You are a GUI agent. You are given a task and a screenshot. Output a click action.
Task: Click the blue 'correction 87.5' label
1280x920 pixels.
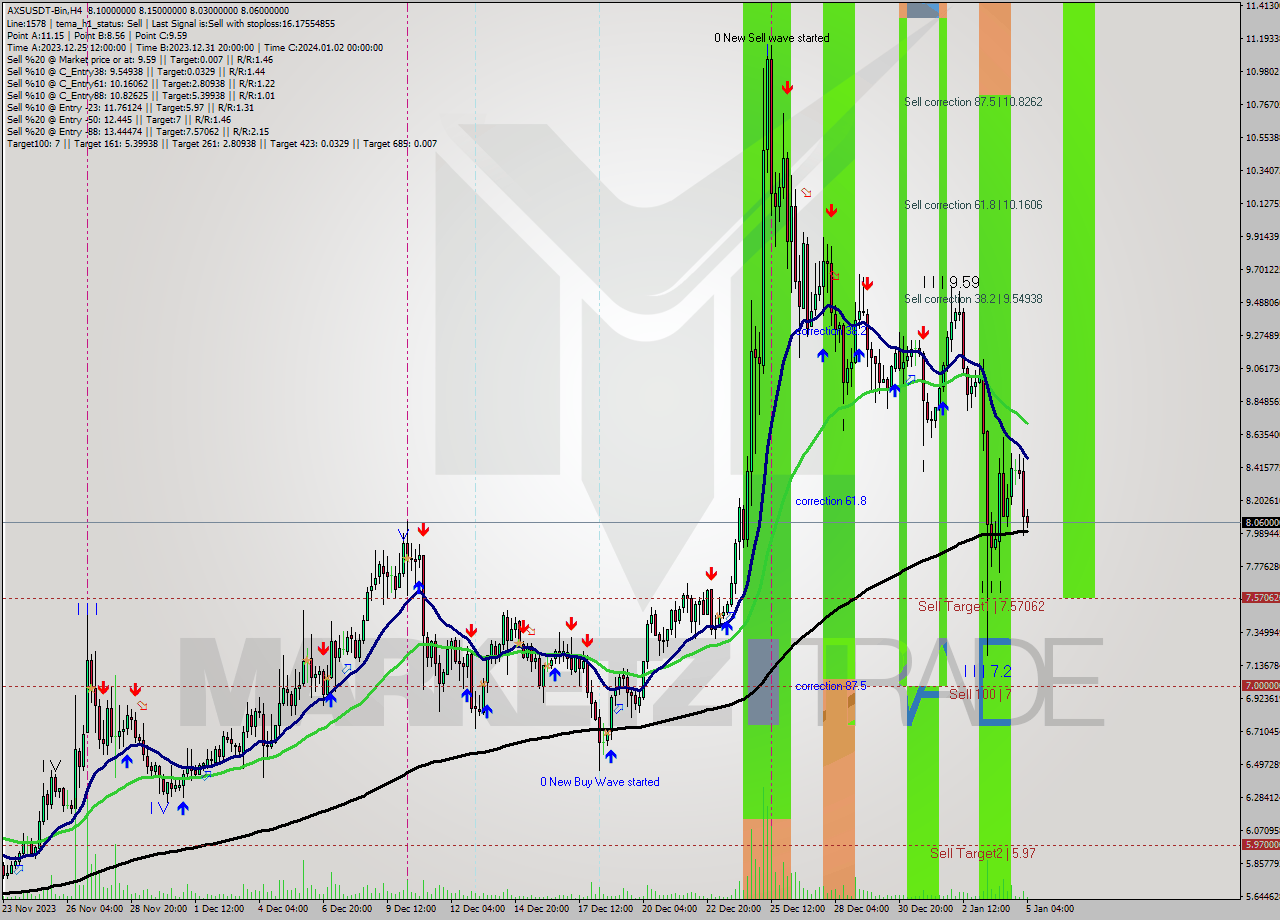click(x=831, y=686)
